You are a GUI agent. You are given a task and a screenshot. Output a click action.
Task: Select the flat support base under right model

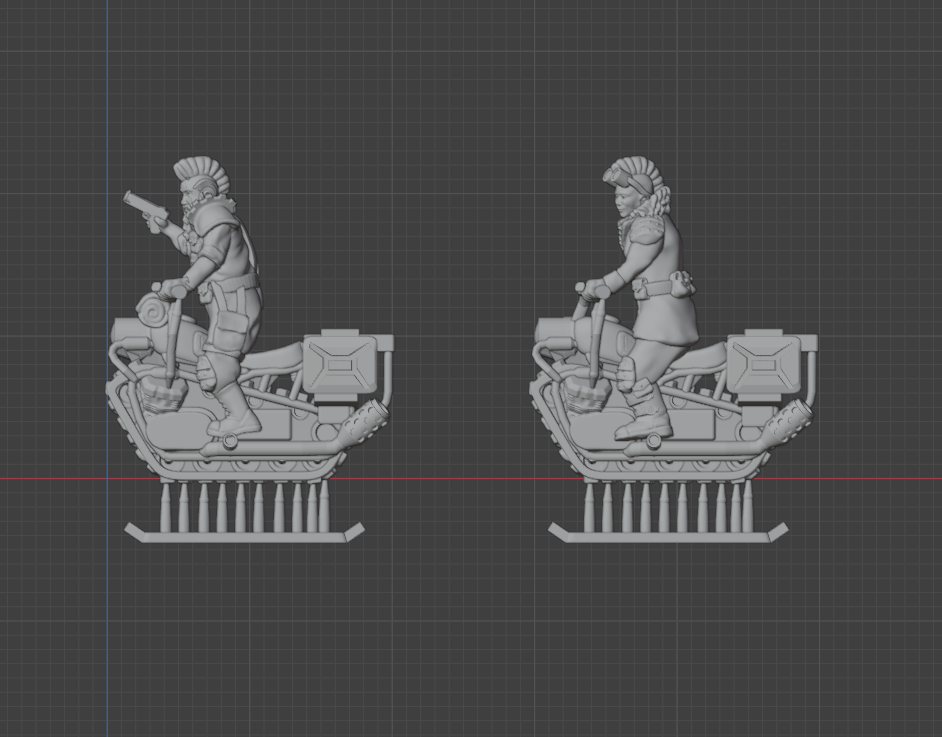coord(668,534)
